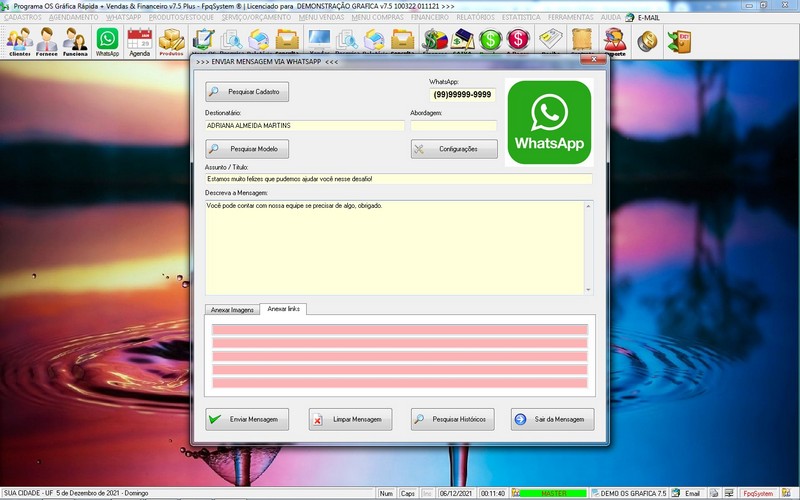This screenshot has height=500, width=800.
Task: Click inside the Descreva a Mensagem text area
Action: point(395,248)
